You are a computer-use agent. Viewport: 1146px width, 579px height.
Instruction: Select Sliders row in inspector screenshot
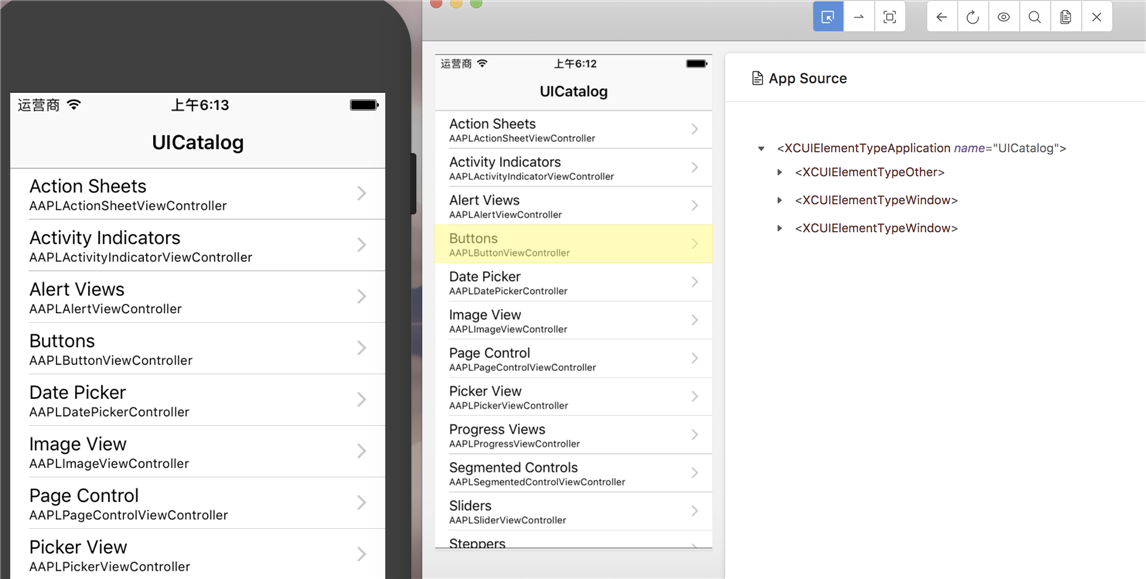click(574, 511)
